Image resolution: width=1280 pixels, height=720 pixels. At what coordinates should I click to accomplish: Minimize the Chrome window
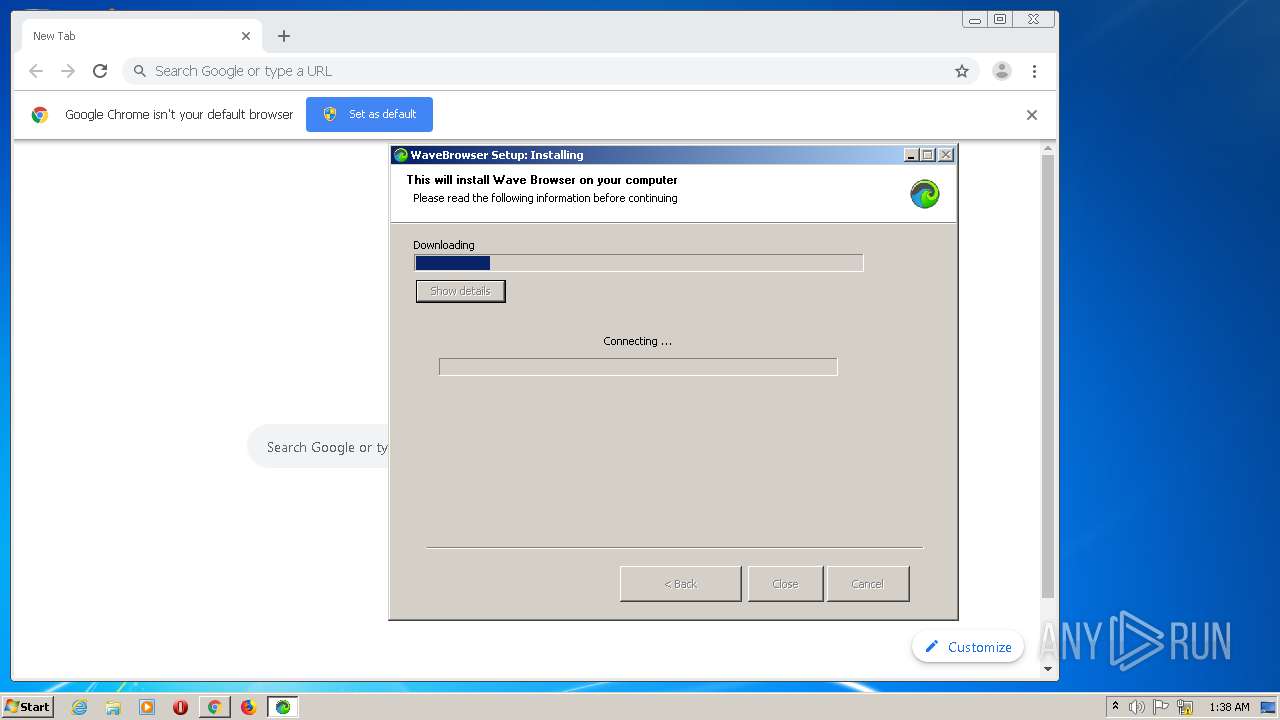(975, 19)
